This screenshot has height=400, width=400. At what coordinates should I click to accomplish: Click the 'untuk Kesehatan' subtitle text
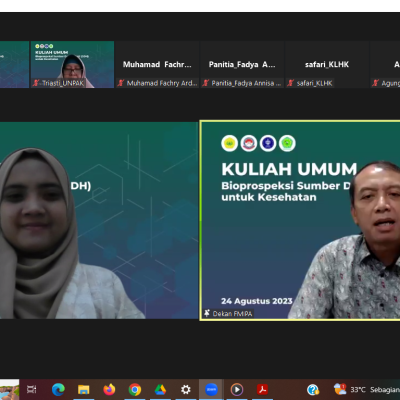269,197
